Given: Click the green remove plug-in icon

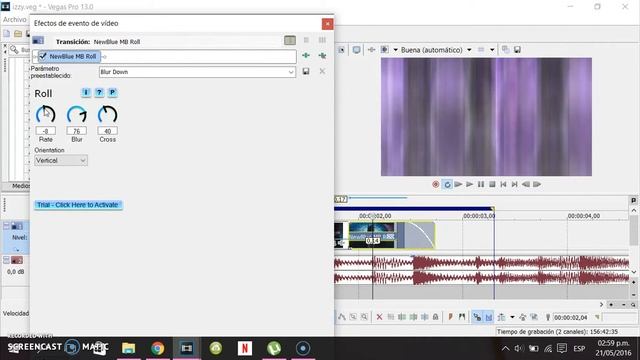Looking at the screenshot, I should pyautogui.click(x=322, y=55).
